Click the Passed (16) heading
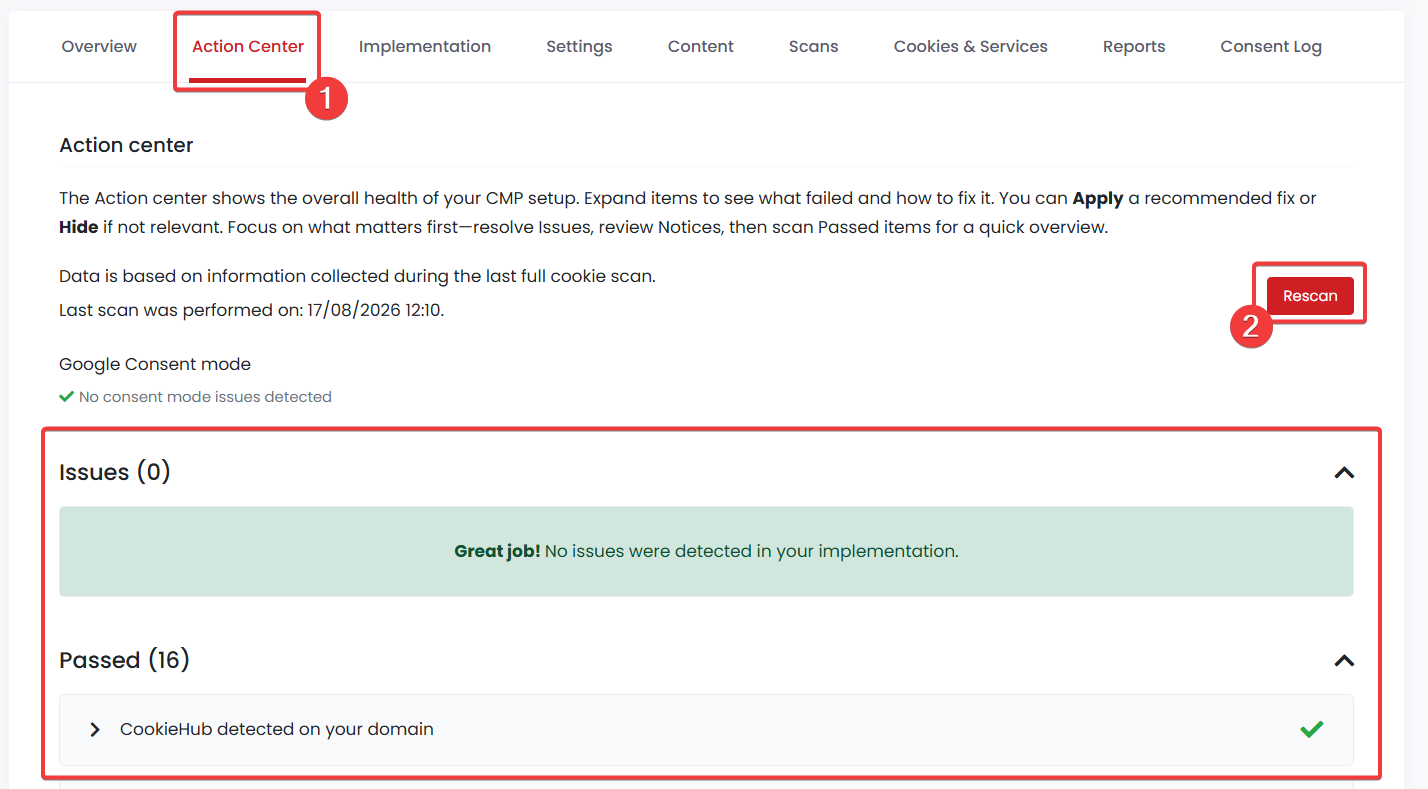Image resolution: width=1428 pixels, height=789 pixels. [125, 660]
